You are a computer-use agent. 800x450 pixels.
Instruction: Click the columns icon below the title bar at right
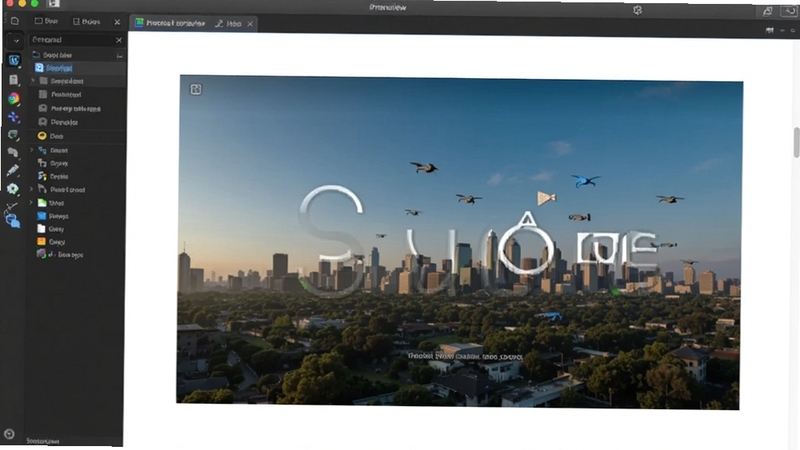[769, 30]
